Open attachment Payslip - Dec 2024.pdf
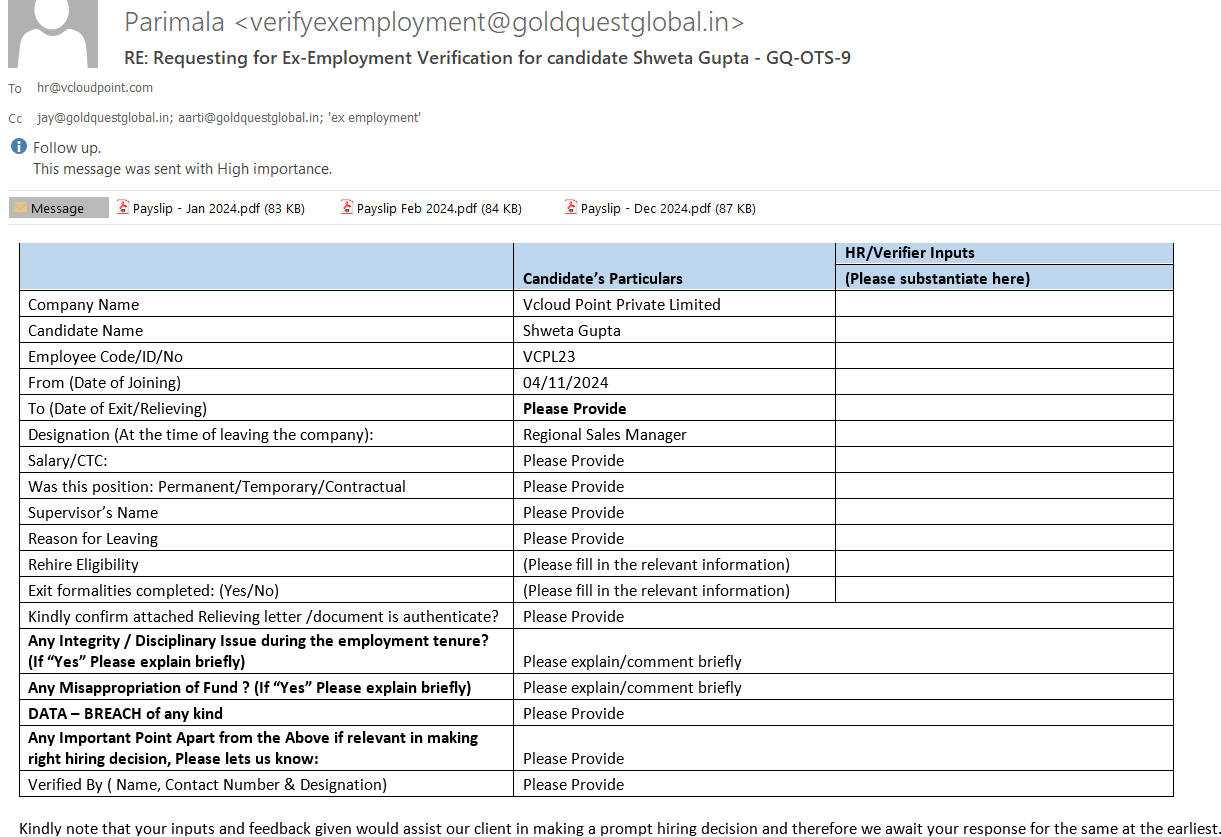1221x837 pixels. coord(661,208)
